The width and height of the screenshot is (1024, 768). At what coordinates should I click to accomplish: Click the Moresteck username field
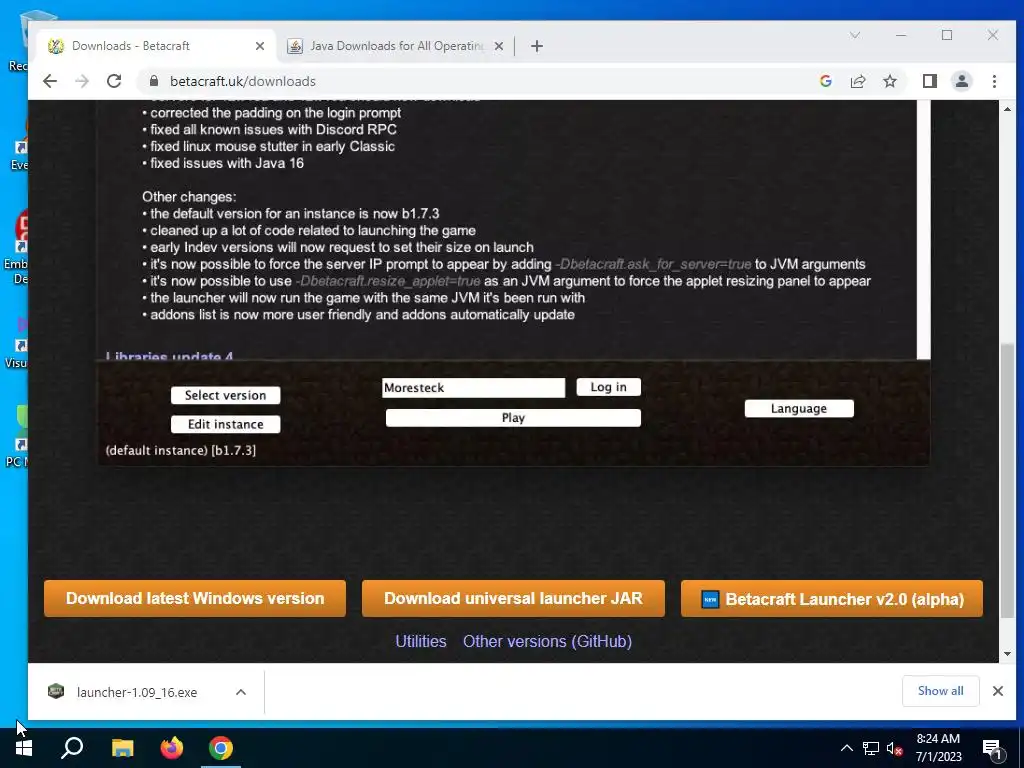click(x=473, y=387)
